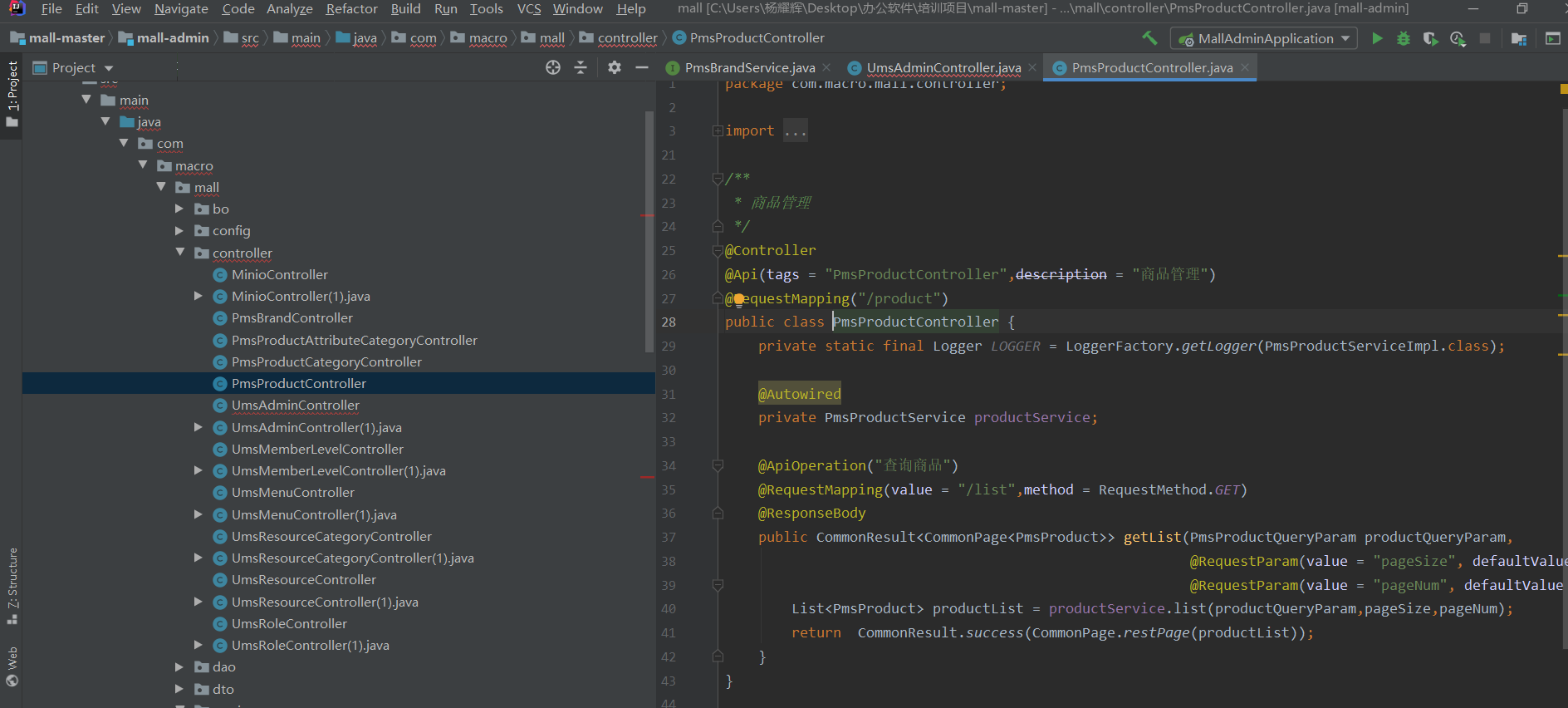Hide the Project panel with minus icon

coord(641,67)
